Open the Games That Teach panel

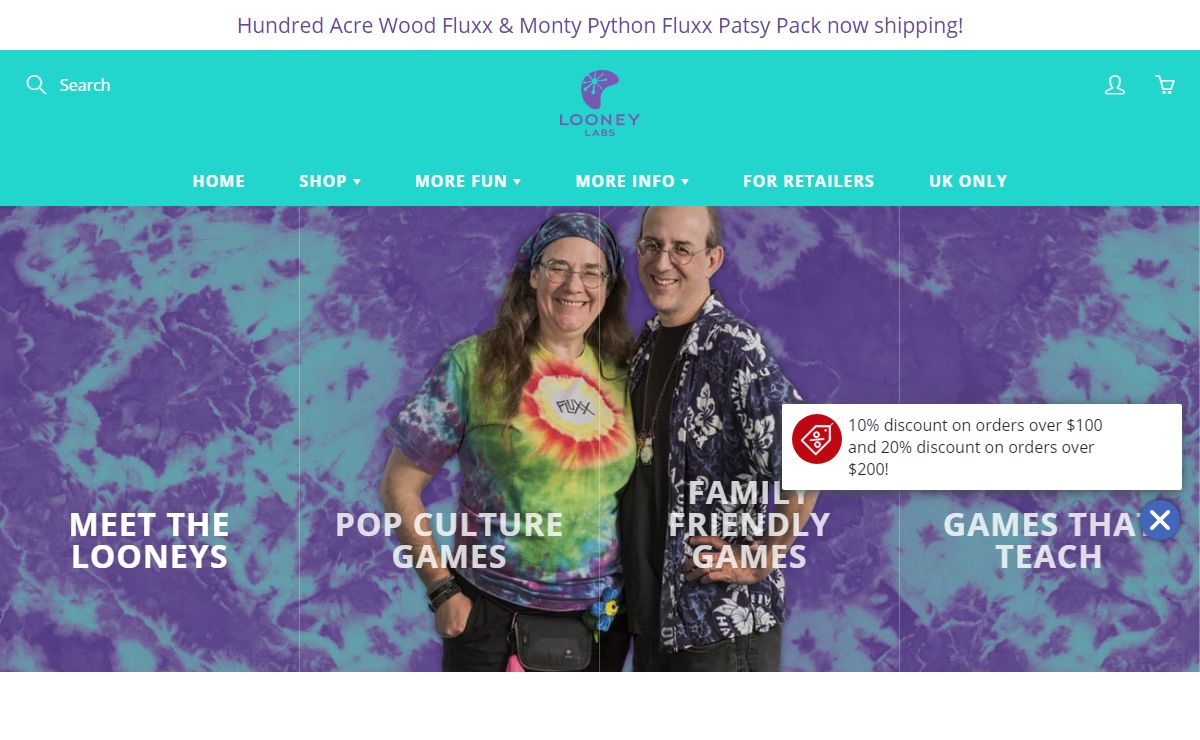[1050, 439]
